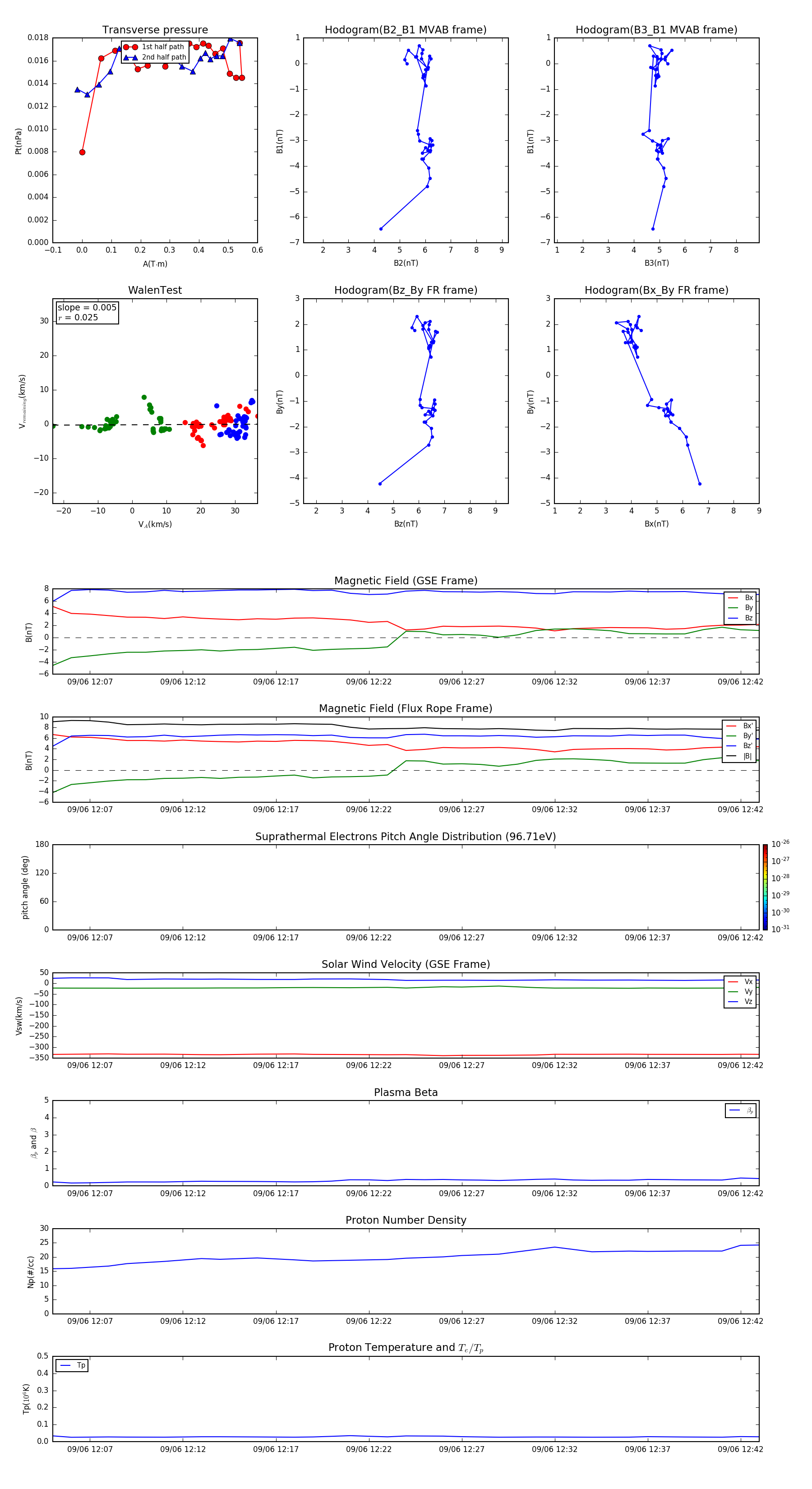
Task: Click the 'Bx(nT)' x-axis label
Action: (x=656, y=524)
